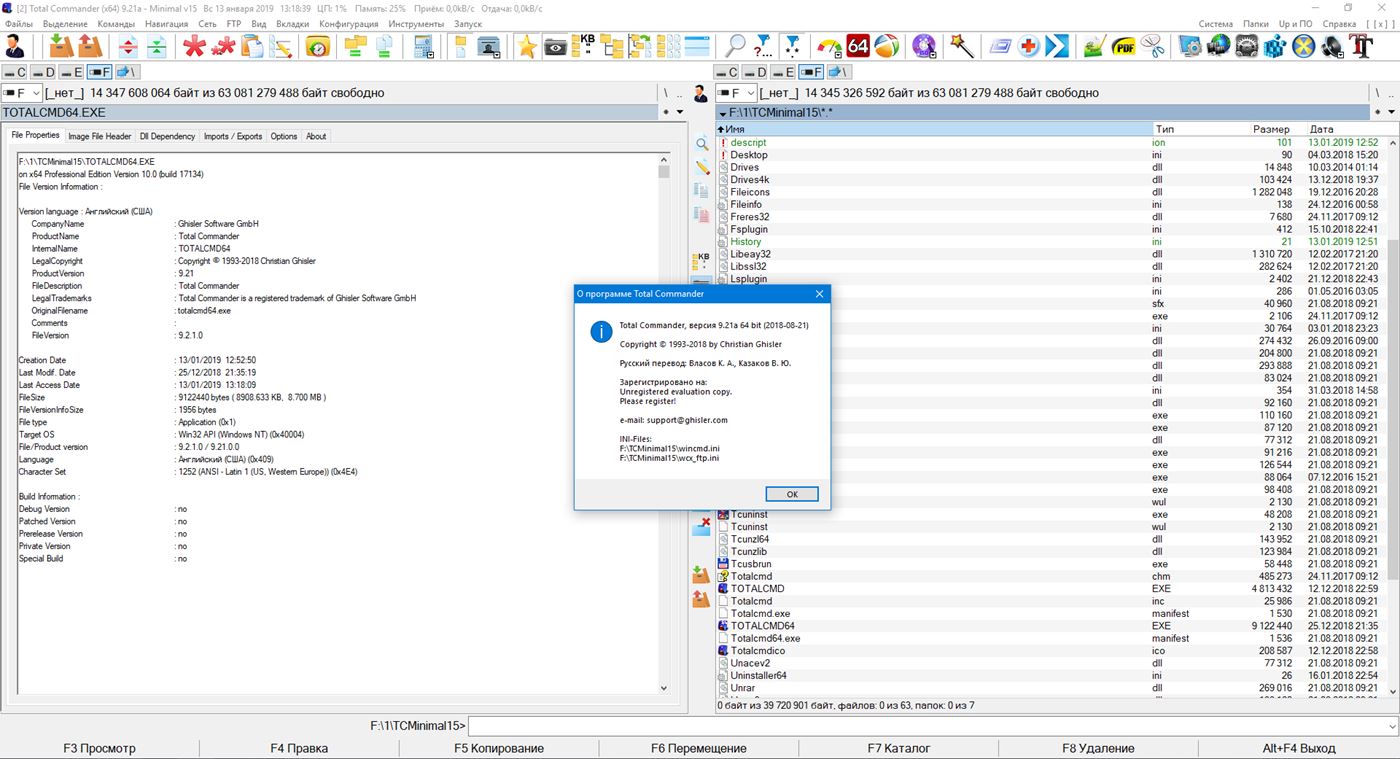This screenshot has width=1400, height=759.
Task: Open the Инструменты menu
Action: click(416, 23)
